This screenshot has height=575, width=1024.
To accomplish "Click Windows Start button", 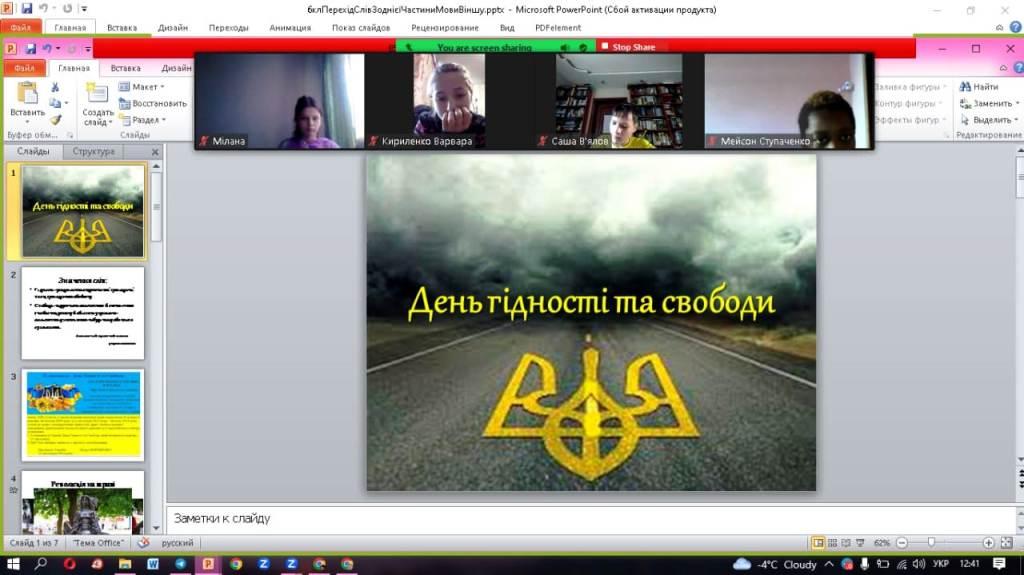I will [13, 564].
